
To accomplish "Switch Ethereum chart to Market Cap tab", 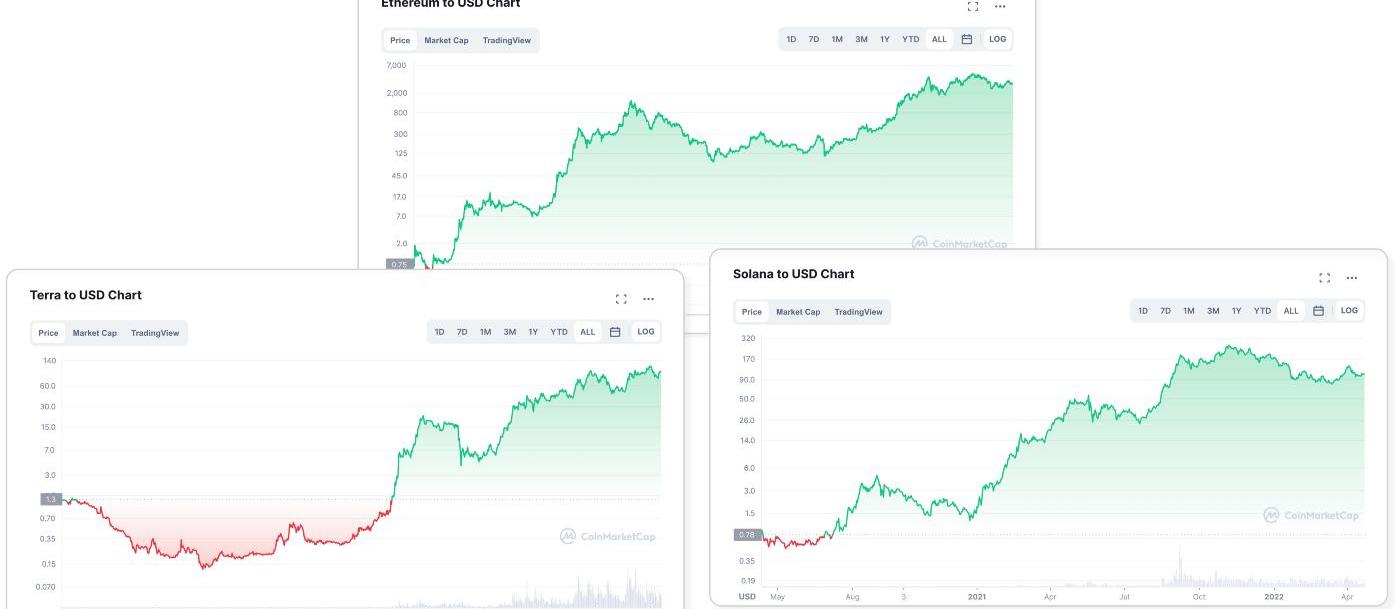I will (446, 41).
